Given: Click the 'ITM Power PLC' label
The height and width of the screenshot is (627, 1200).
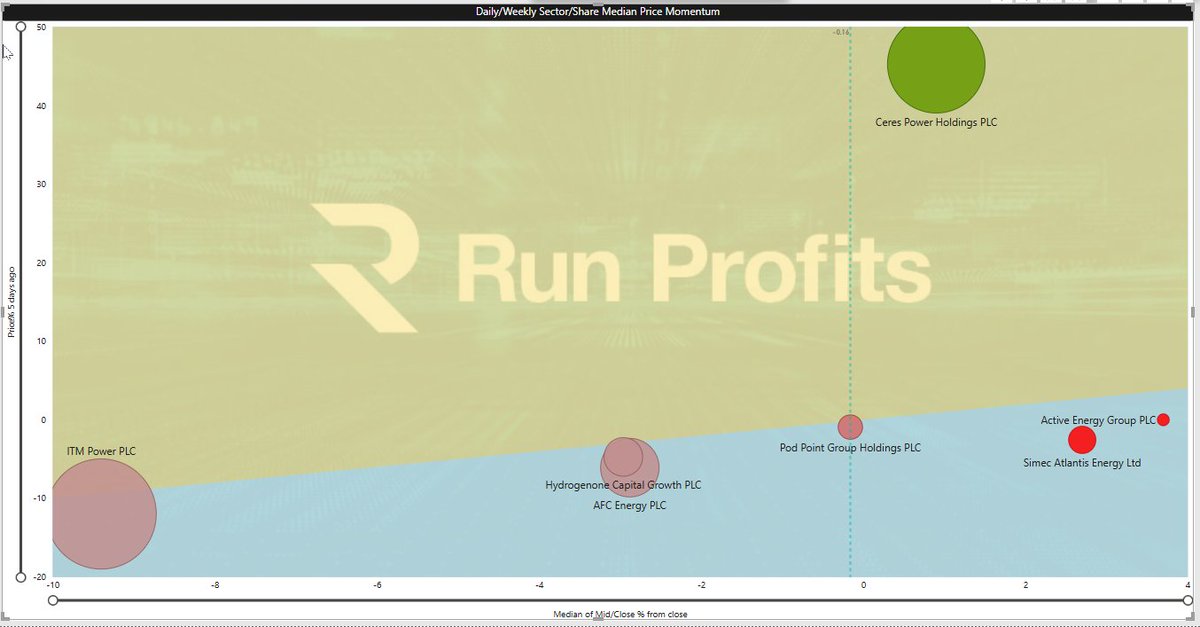Looking at the screenshot, I should click(x=101, y=452).
